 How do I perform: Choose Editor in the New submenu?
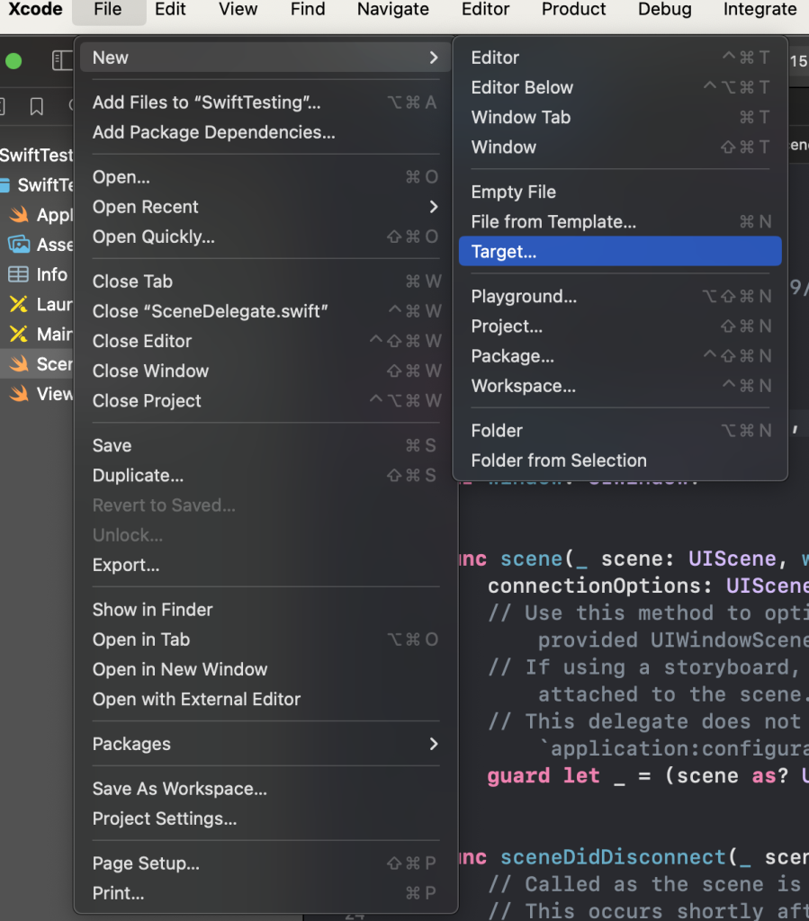[x=620, y=58]
